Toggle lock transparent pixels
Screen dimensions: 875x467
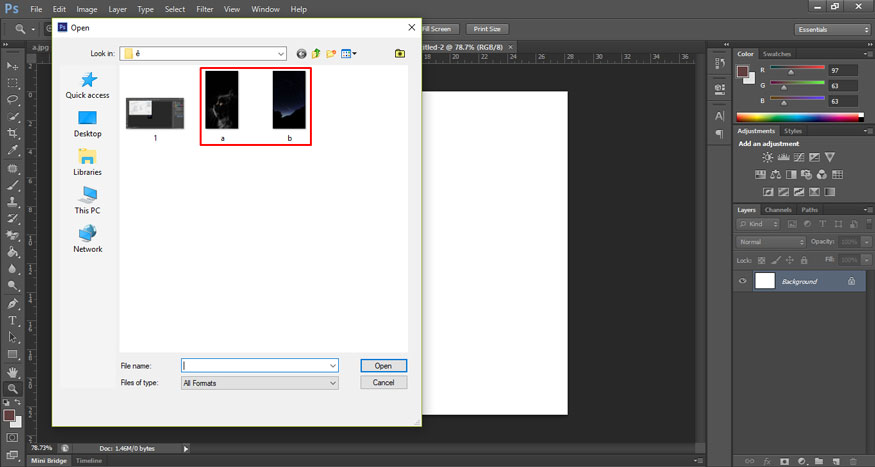(x=761, y=261)
